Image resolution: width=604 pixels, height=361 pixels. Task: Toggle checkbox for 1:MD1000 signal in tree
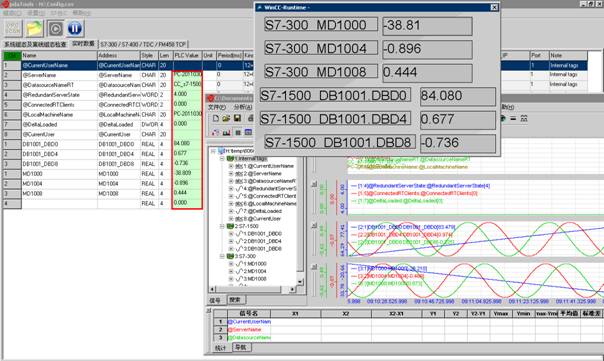point(231,264)
